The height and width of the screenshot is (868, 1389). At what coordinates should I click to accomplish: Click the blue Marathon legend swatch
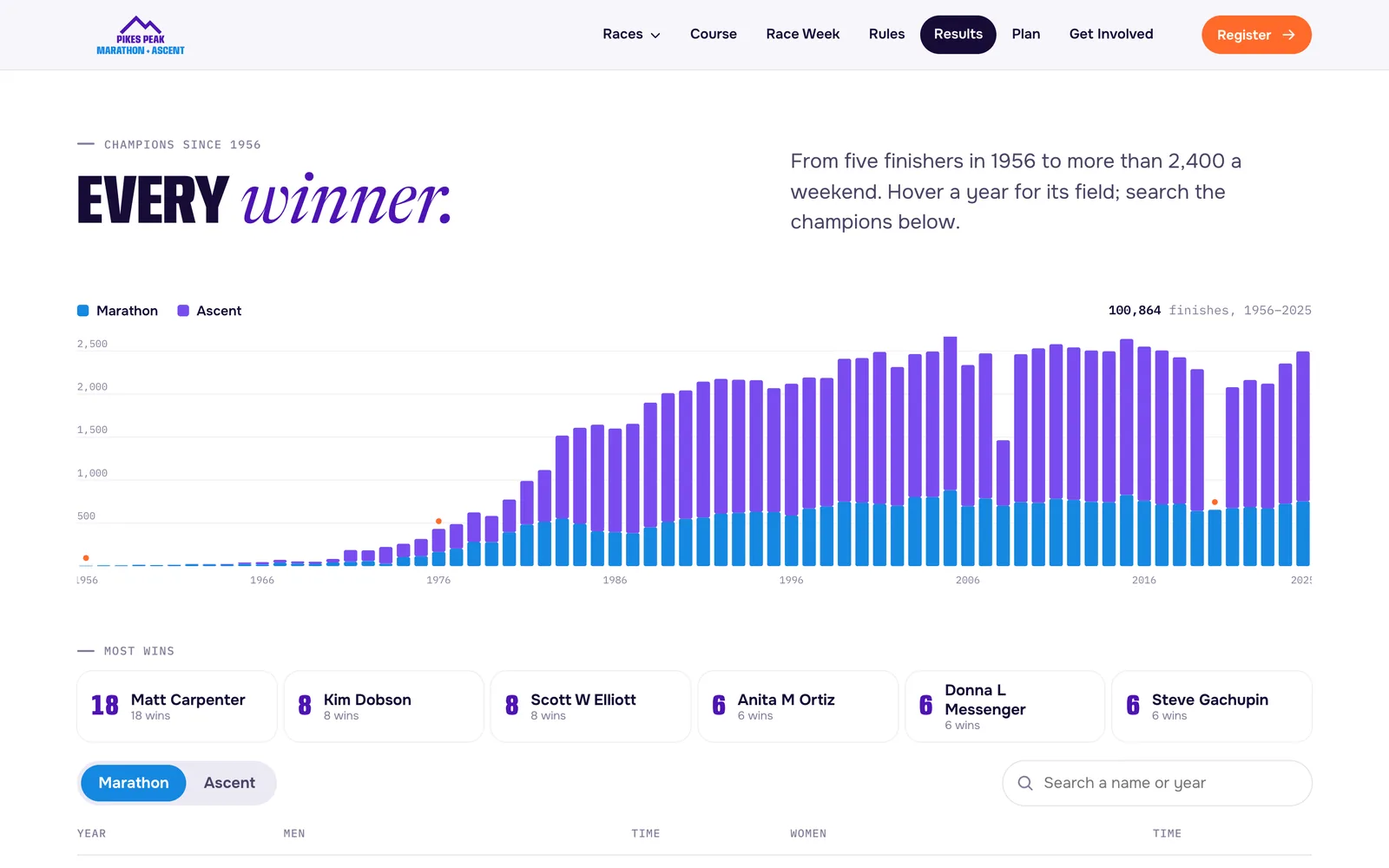coord(83,311)
